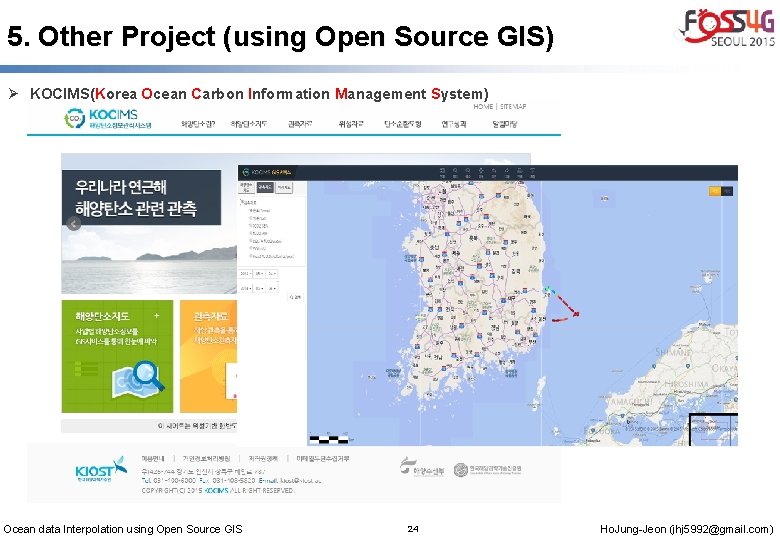
Task: Open the 저작권정책 footer link
Action: point(263,458)
